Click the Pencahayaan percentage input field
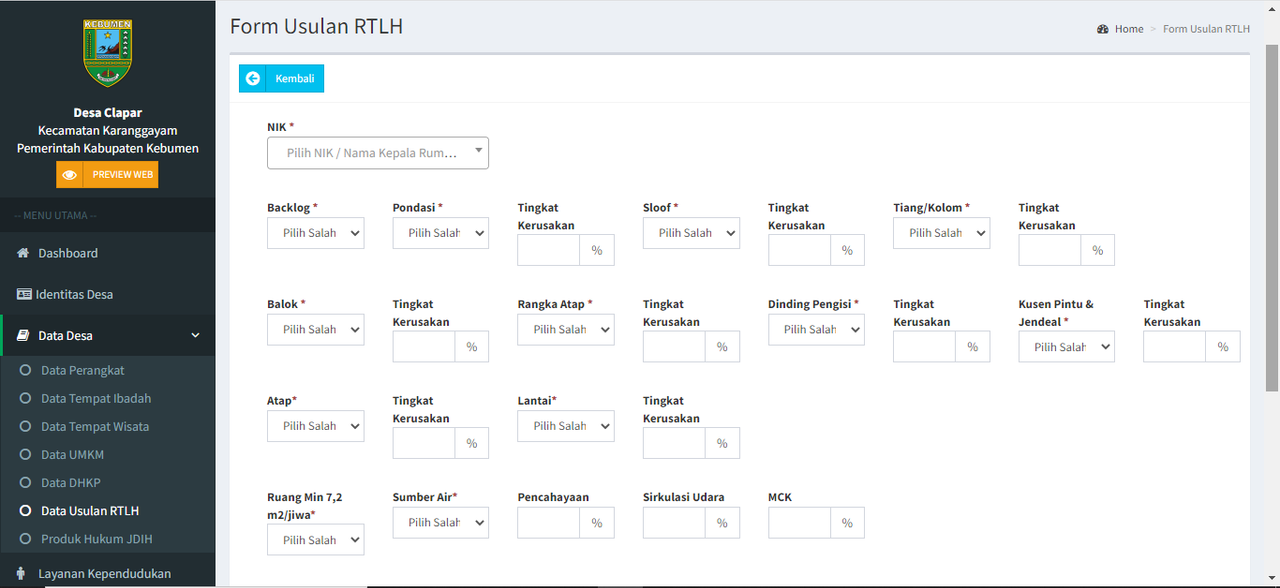1280x588 pixels. click(x=549, y=523)
